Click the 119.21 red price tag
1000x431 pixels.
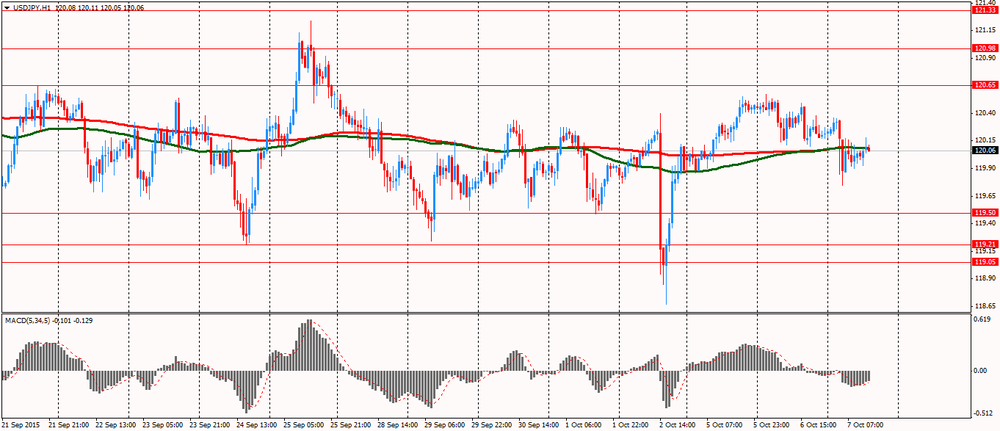pos(984,244)
